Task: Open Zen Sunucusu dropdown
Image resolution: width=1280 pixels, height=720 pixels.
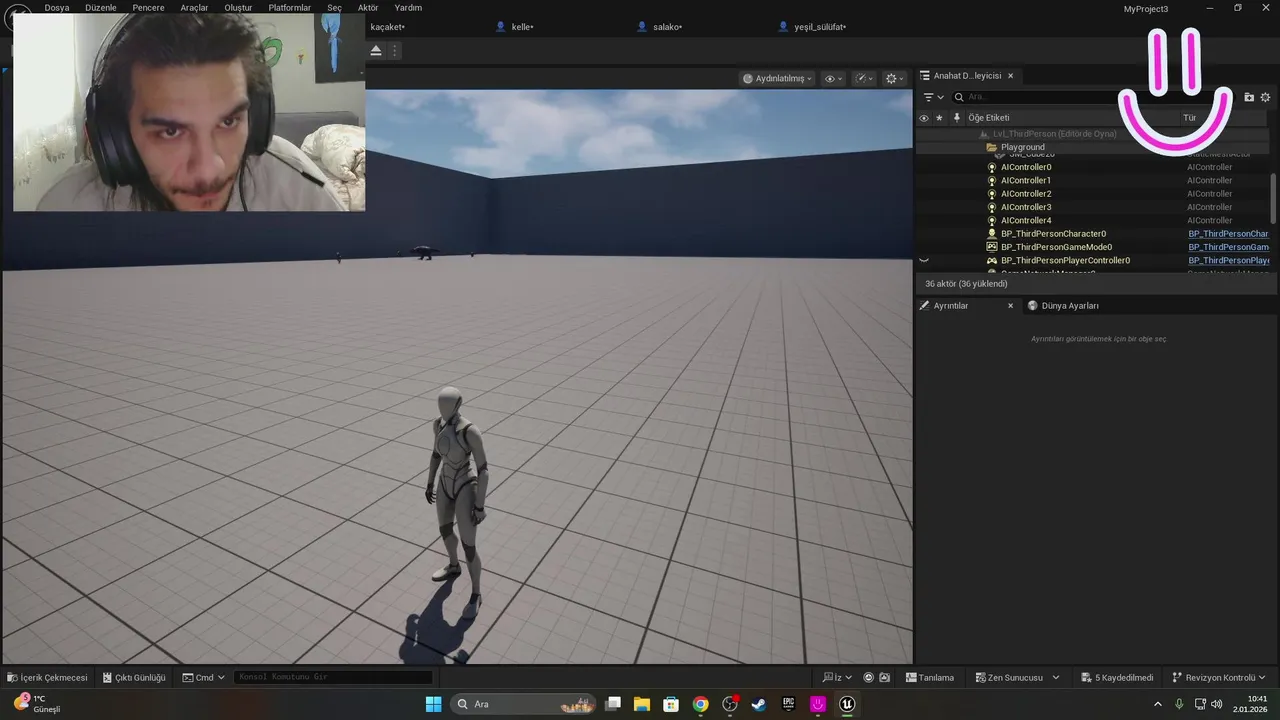Action: coord(1018,677)
